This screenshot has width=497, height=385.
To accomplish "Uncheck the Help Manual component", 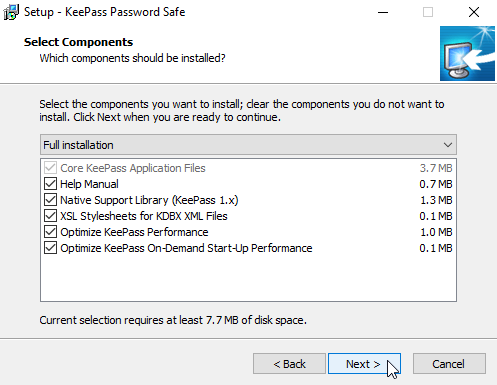I will click(50, 184).
